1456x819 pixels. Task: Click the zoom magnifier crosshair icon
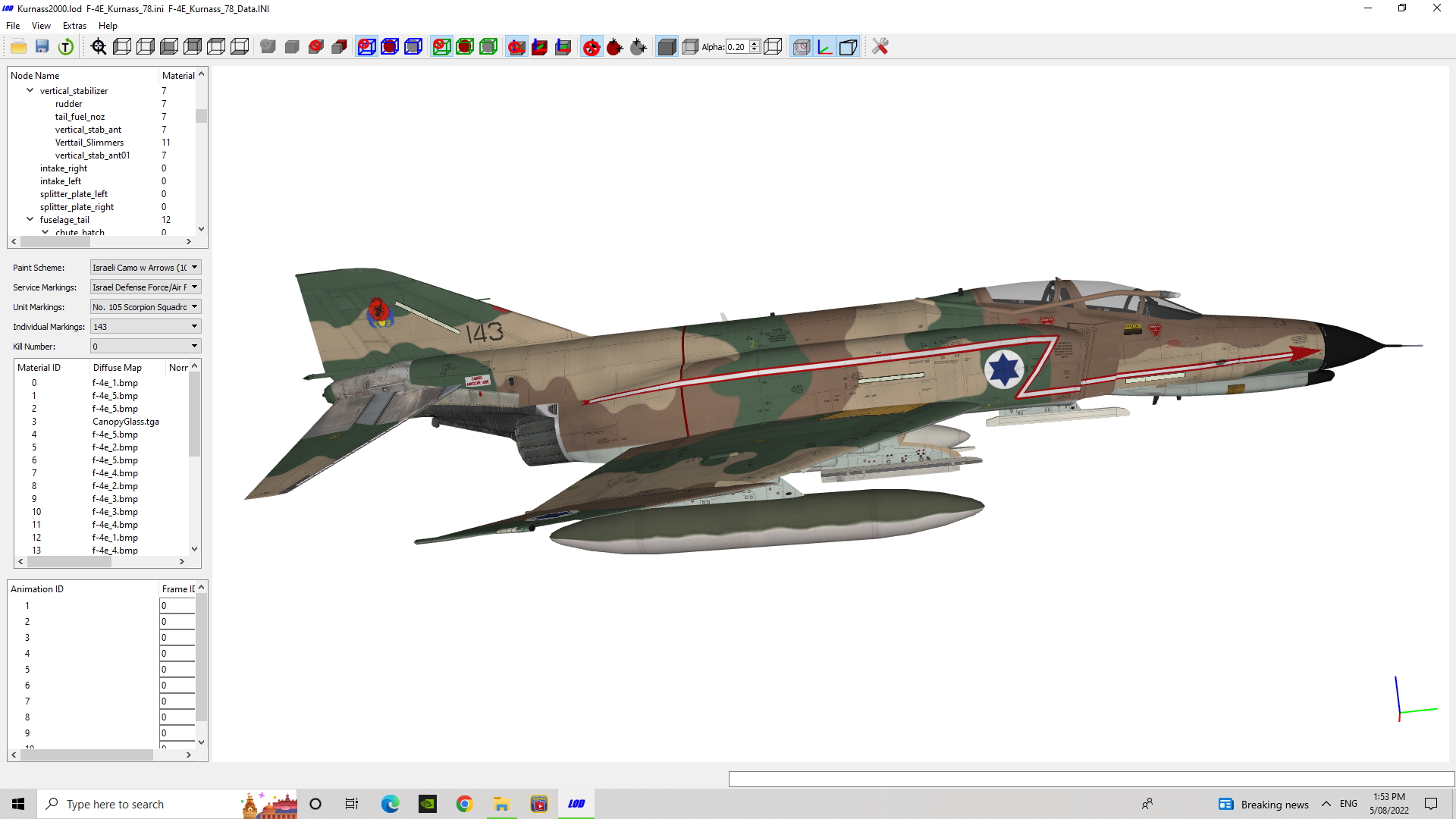[99, 47]
